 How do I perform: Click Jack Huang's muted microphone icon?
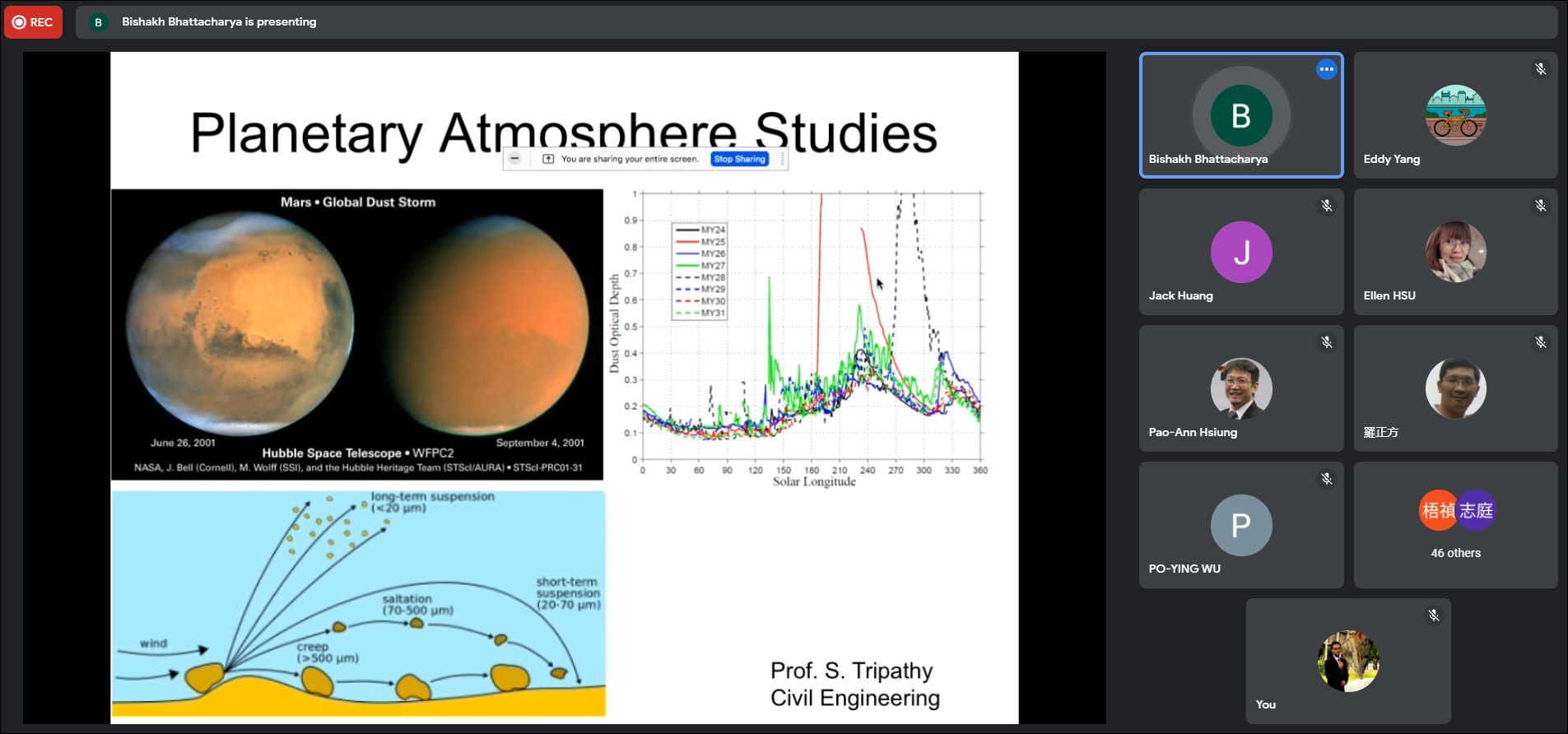coord(1326,206)
